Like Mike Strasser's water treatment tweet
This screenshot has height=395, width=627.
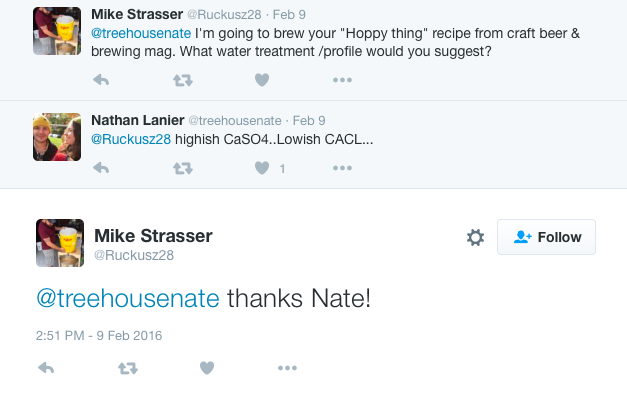pyautogui.click(x=262, y=80)
